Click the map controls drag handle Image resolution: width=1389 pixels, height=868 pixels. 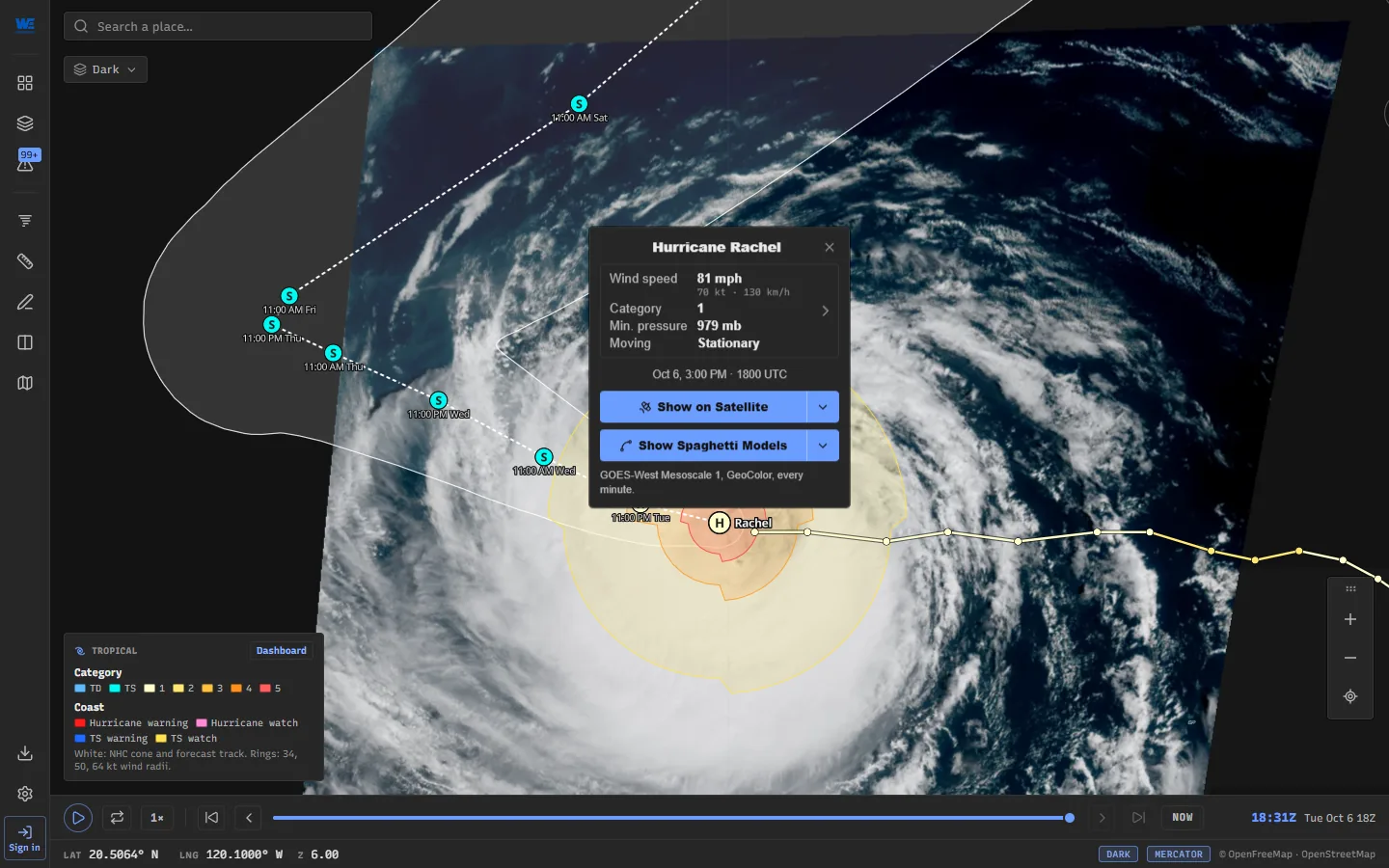pyautogui.click(x=1350, y=588)
